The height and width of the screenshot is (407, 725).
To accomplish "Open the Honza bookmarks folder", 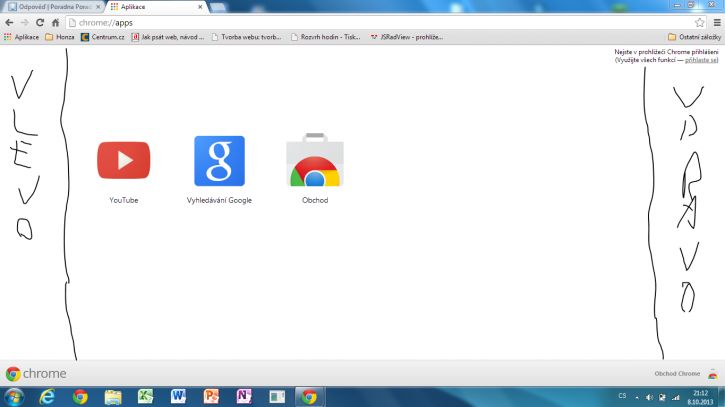I will 60,37.
